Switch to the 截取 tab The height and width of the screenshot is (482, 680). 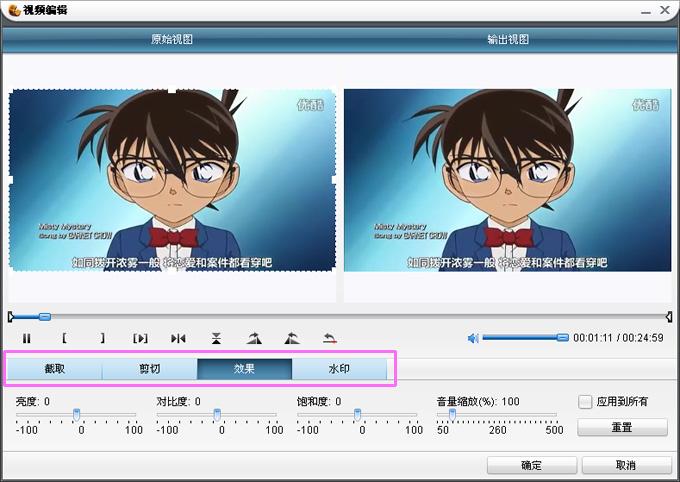point(55,369)
